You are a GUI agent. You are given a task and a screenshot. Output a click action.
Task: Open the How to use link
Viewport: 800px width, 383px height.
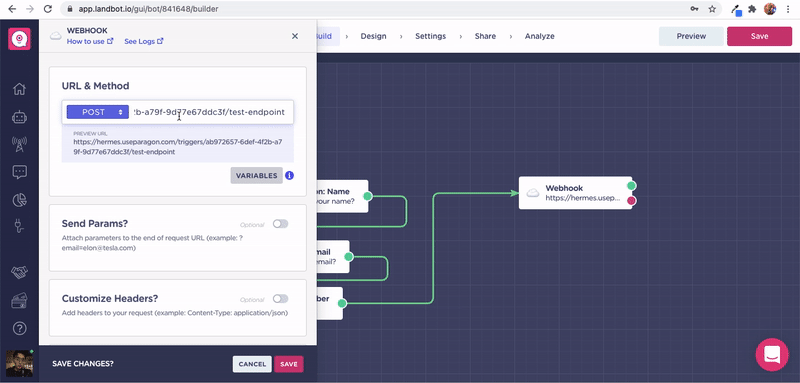pos(90,41)
